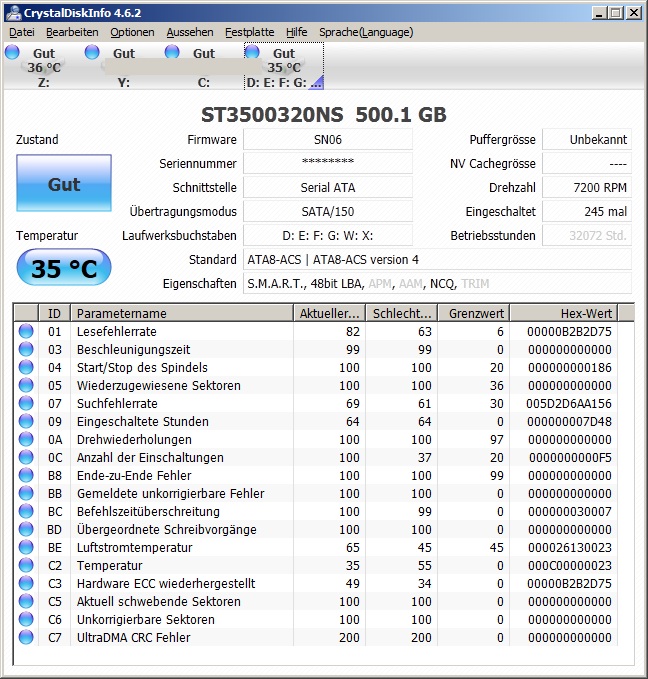Click status orb for Suchfehlerrate row
This screenshot has width=648, height=679.
point(26,403)
